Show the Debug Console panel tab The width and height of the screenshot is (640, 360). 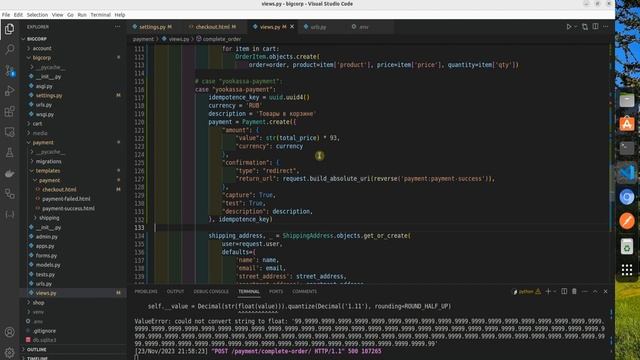click(x=211, y=291)
